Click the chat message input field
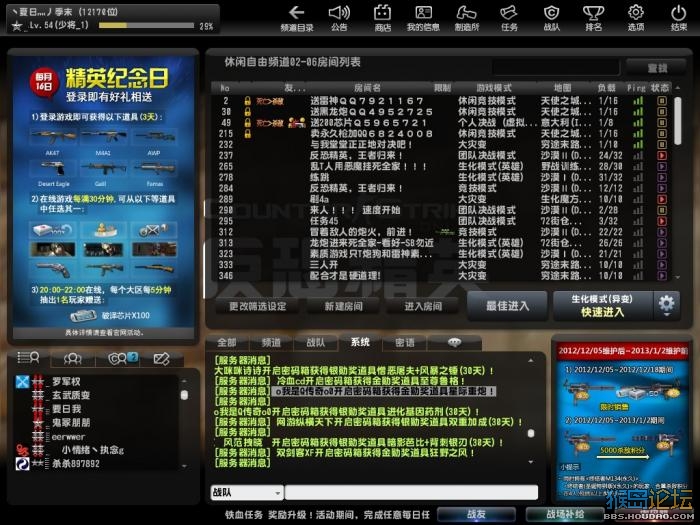The height and width of the screenshot is (525, 700). pos(411,492)
